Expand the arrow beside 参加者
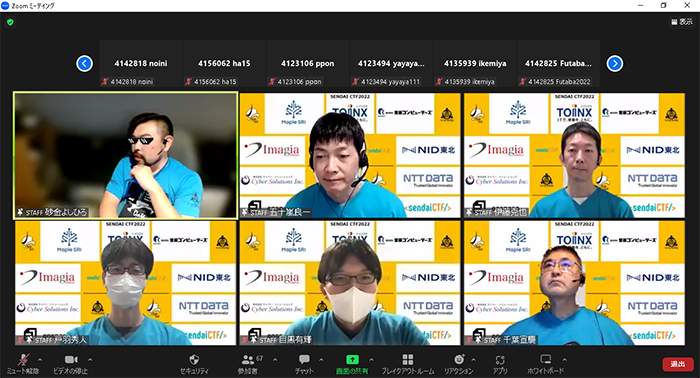The height and width of the screenshot is (378, 700). click(275, 359)
